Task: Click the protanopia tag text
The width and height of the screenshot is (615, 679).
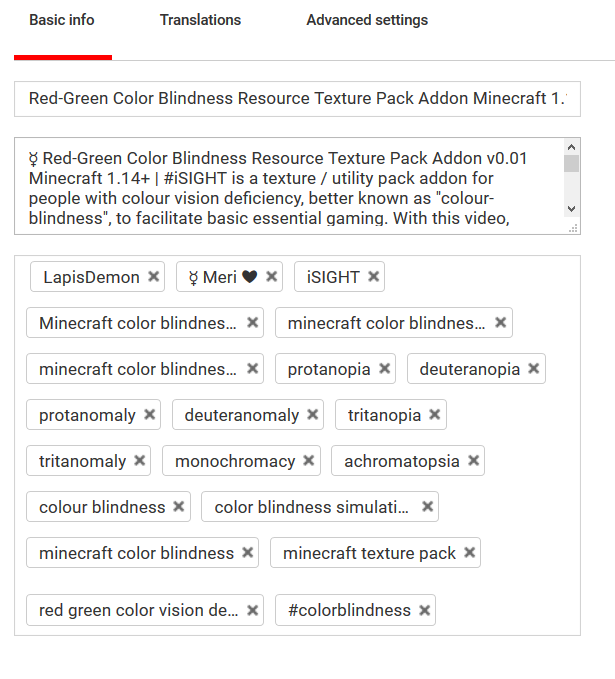Action: coord(329,369)
